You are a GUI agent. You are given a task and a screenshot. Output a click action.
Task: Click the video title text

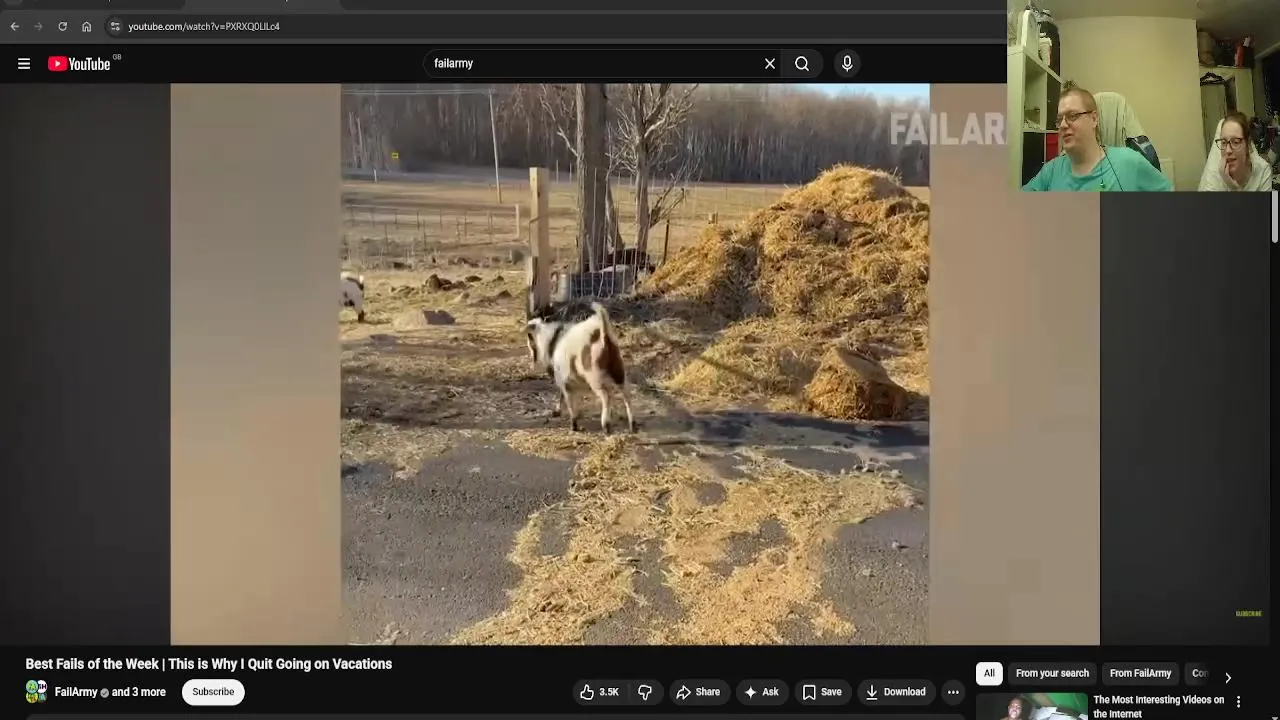pyautogui.click(x=209, y=664)
